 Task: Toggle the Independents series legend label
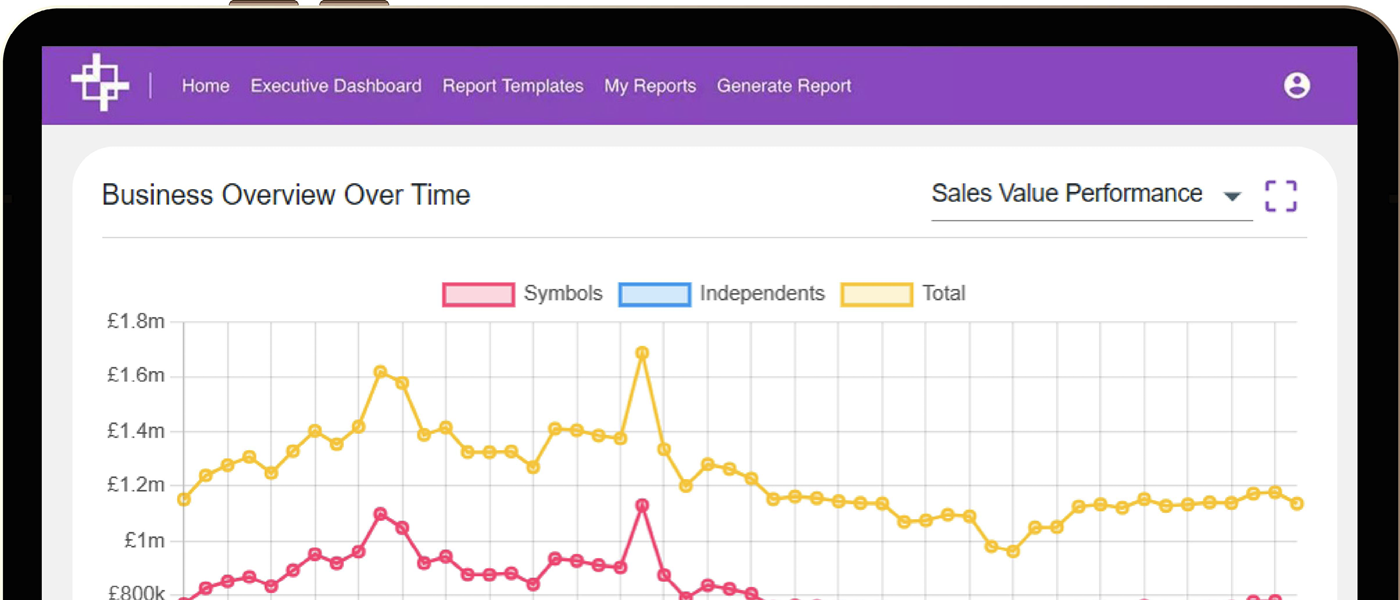(x=762, y=294)
